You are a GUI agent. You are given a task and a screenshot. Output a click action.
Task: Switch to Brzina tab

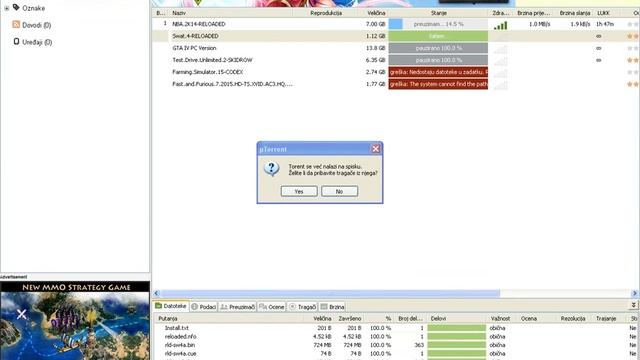332,307
